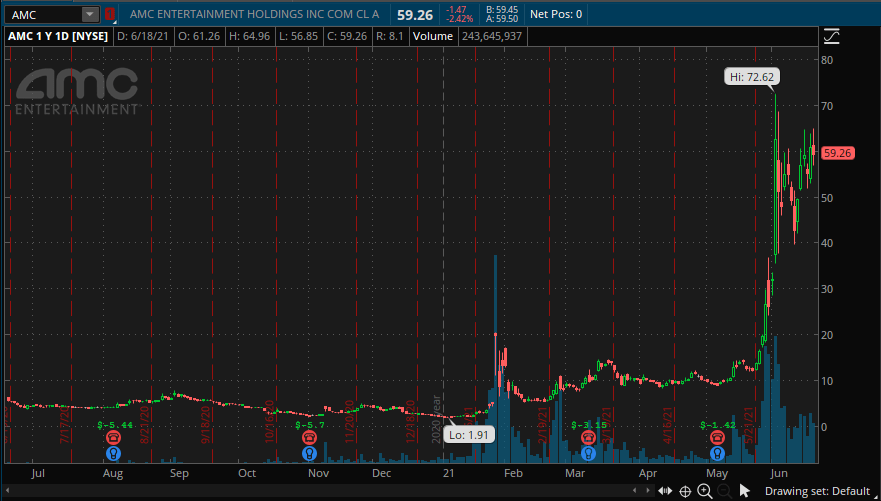The height and width of the screenshot is (501, 881).
Task: Click the $-5.7 earnings estimate label
Action: click(308, 425)
